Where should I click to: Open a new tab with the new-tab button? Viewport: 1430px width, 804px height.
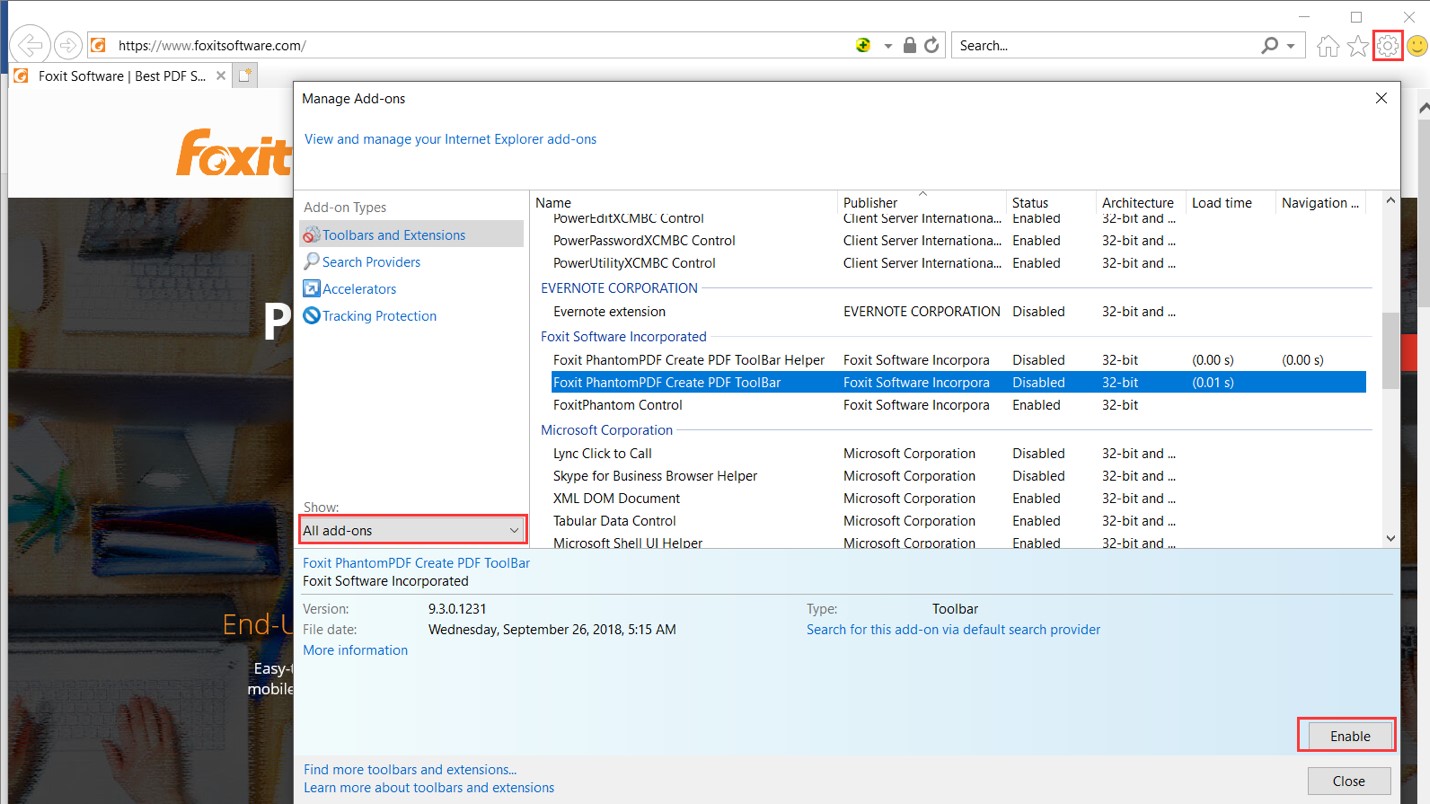click(x=245, y=75)
